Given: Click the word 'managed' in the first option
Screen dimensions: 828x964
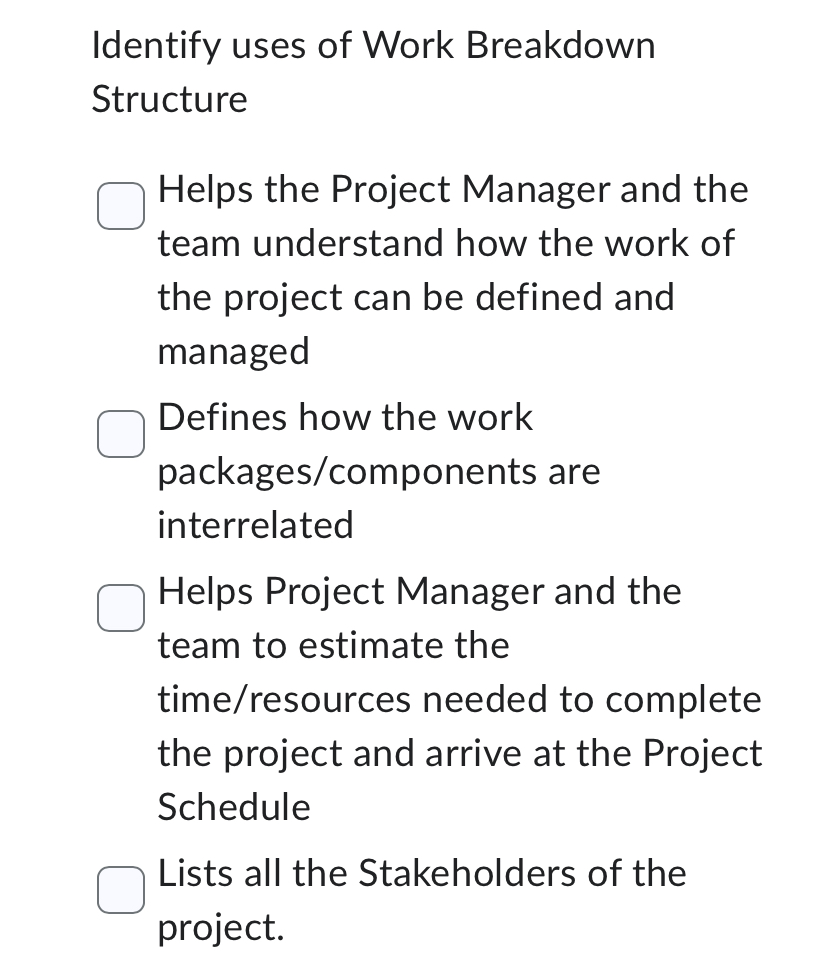Looking at the screenshot, I should (232, 350).
